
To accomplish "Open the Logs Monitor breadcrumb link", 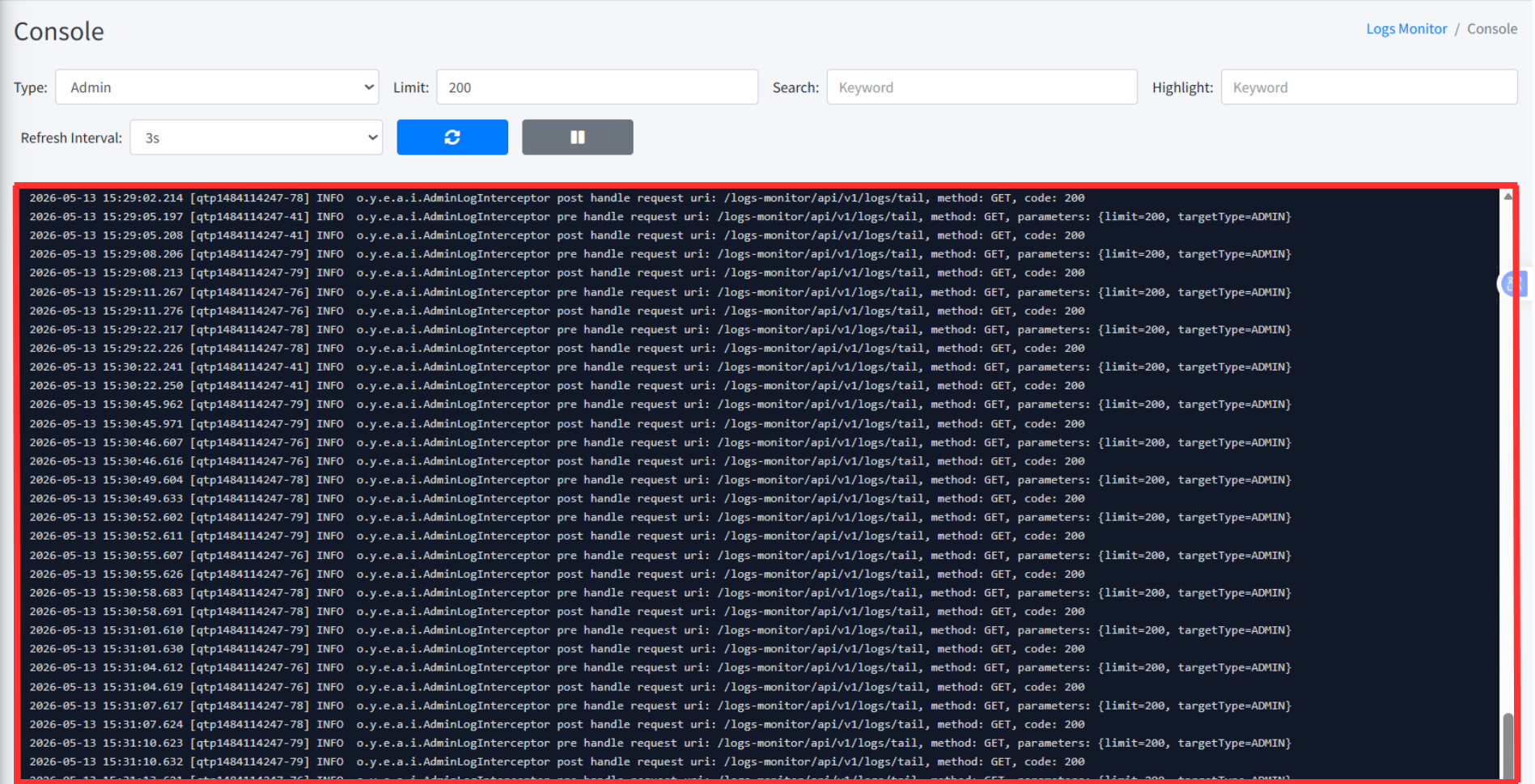I will tap(1406, 29).
